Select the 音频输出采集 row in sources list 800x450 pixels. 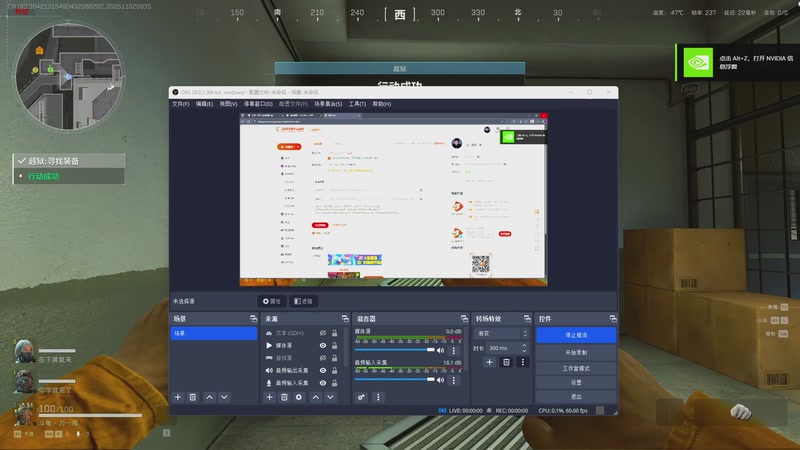pyautogui.click(x=302, y=370)
